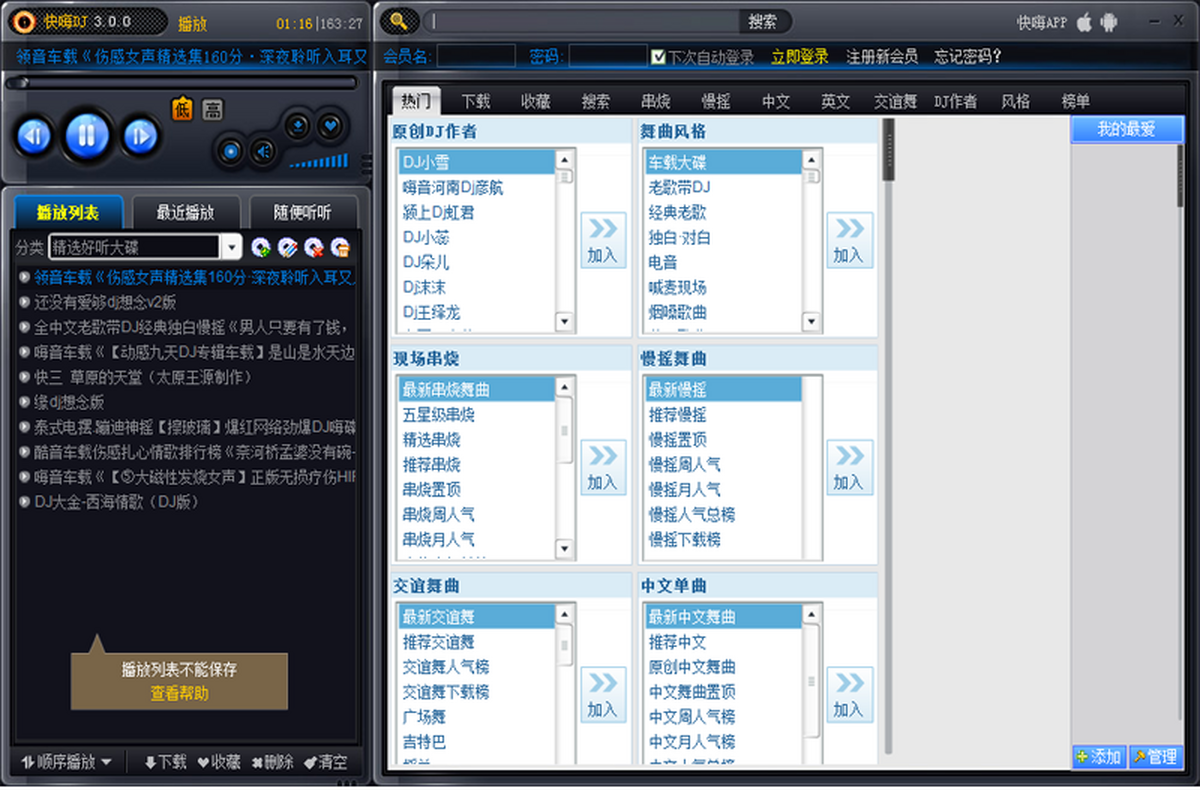The width and height of the screenshot is (1200, 800).
Task: Open the Apple app download icon
Action: [x=1084, y=21]
